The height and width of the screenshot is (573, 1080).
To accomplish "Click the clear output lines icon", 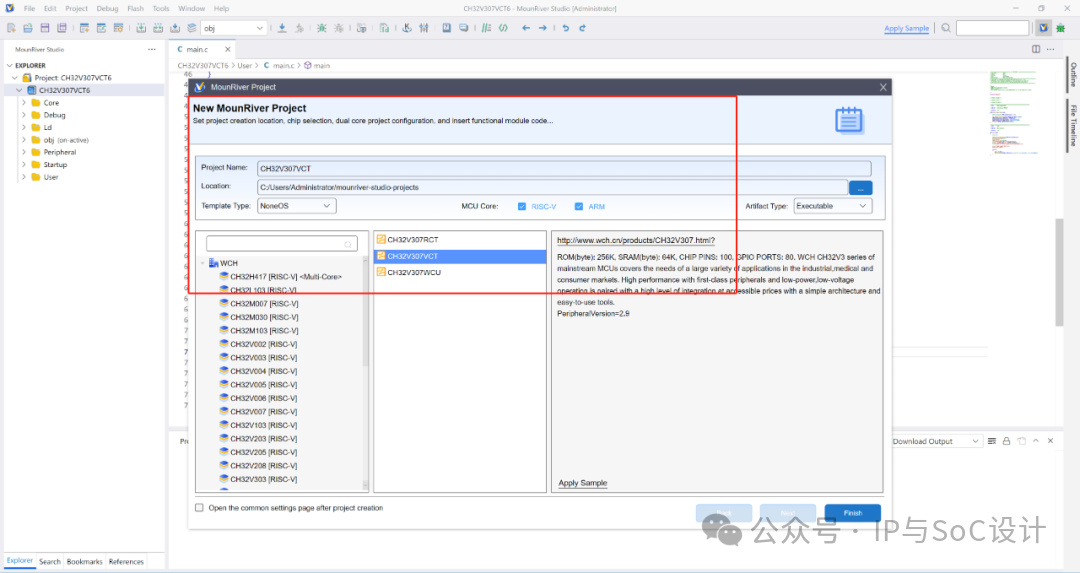I will pyautogui.click(x=992, y=441).
